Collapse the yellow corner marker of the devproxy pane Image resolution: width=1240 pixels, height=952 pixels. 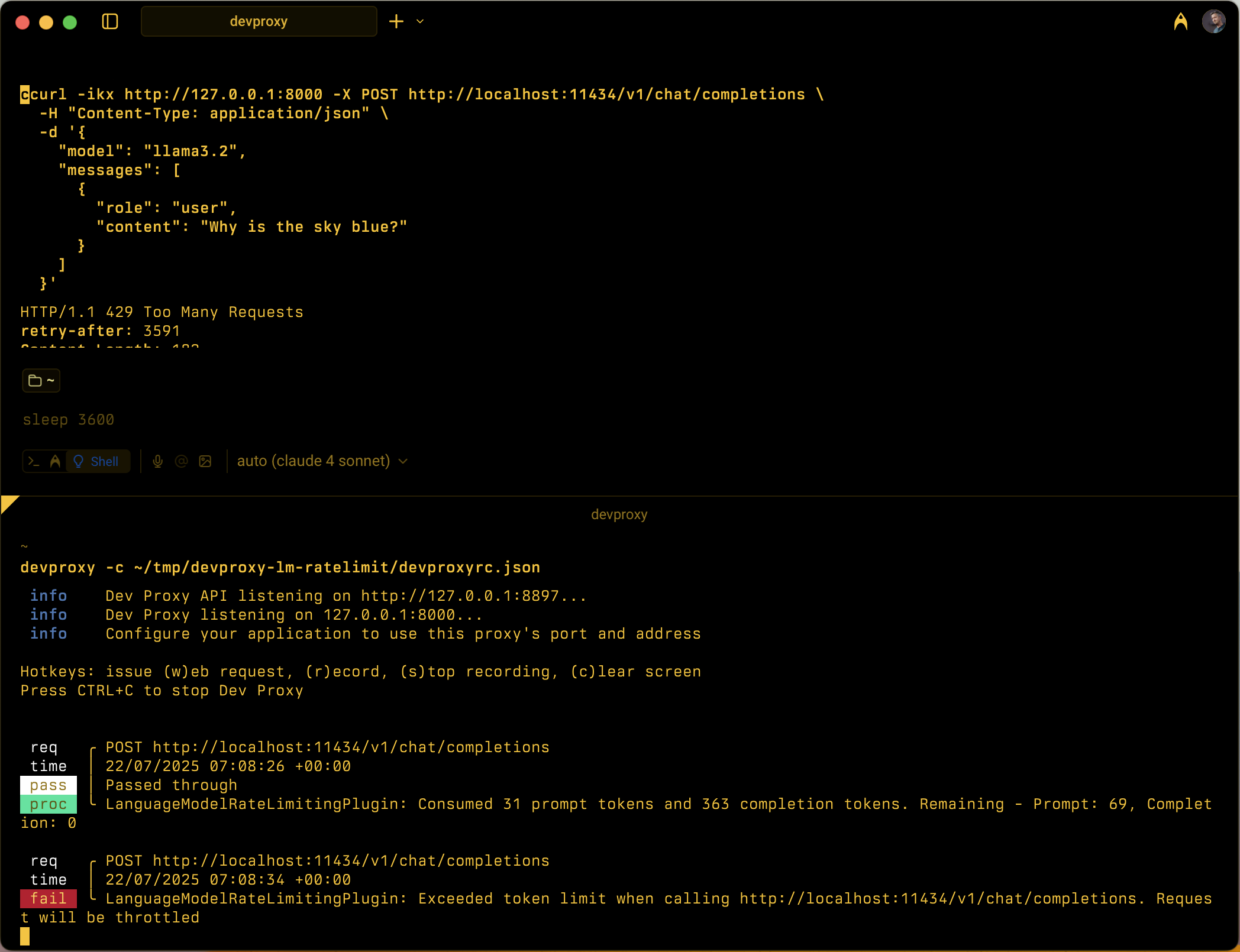coord(9,504)
